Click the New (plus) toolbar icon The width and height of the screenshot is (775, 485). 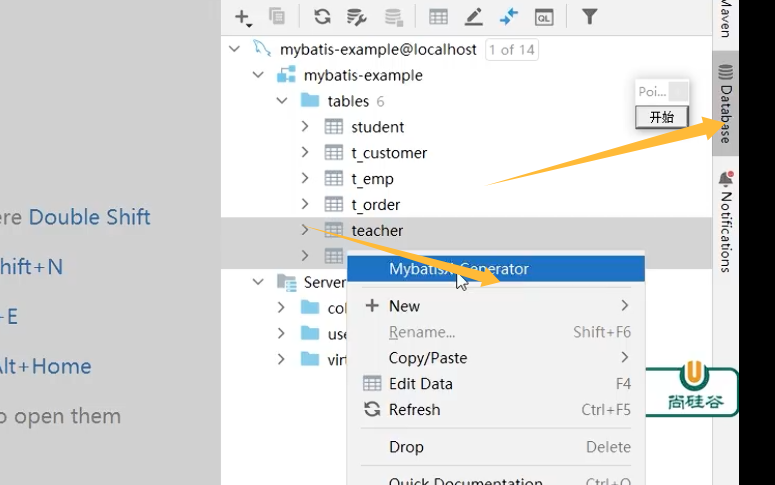(242, 17)
